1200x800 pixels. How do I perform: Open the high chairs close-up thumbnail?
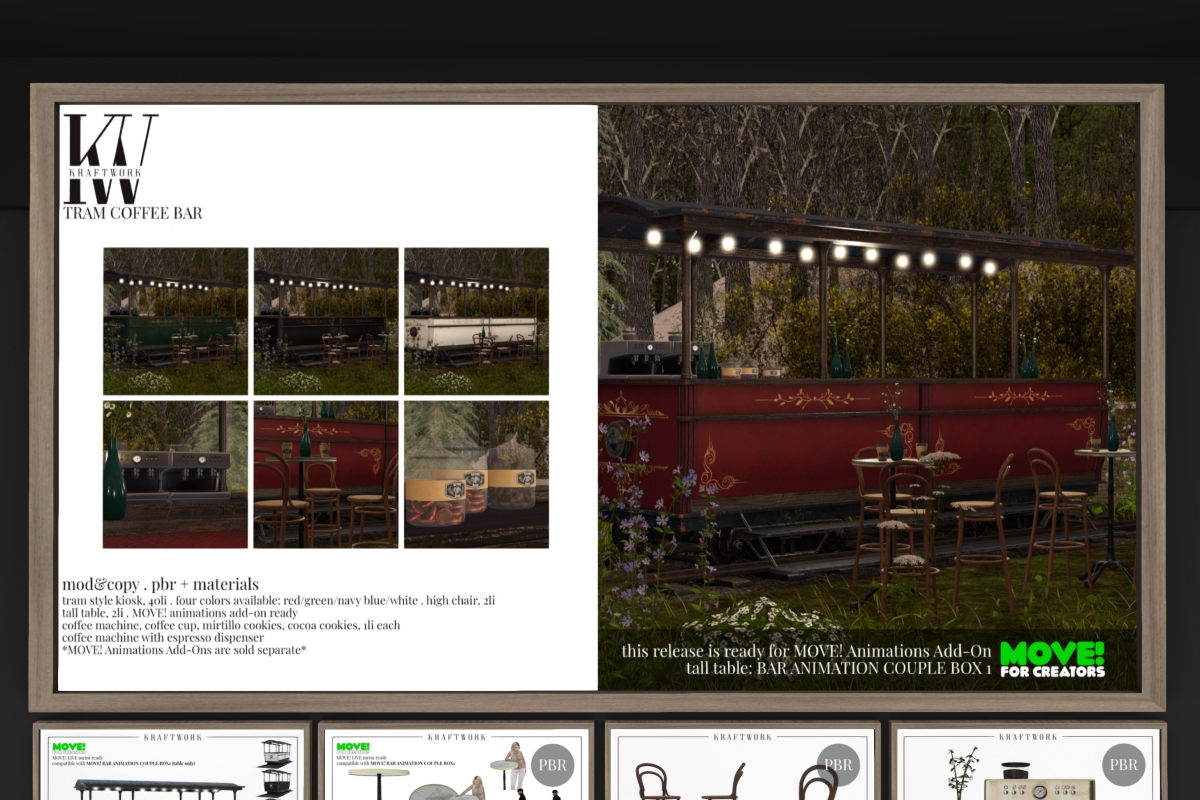coord(326,474)
